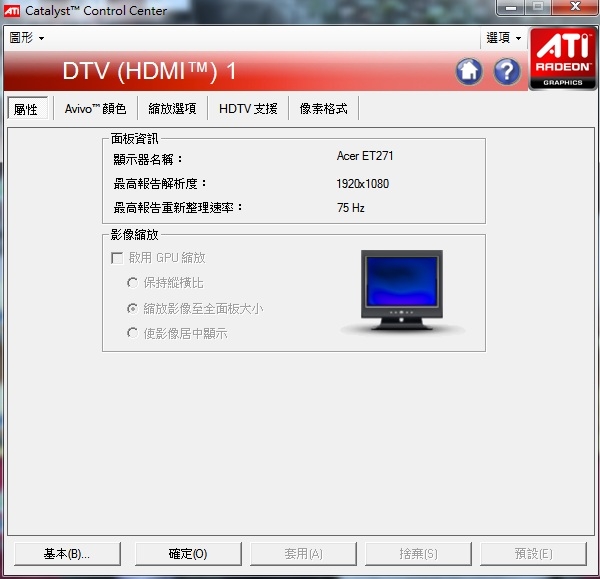
Task: Minimize the Catalyst Control Center window
Action: pyautogui.click(x=511, y=7)
